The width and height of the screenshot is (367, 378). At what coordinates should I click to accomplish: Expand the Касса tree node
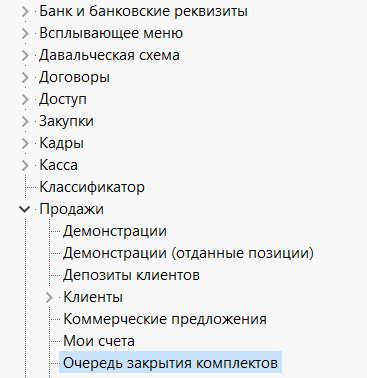tap(25, 166)
